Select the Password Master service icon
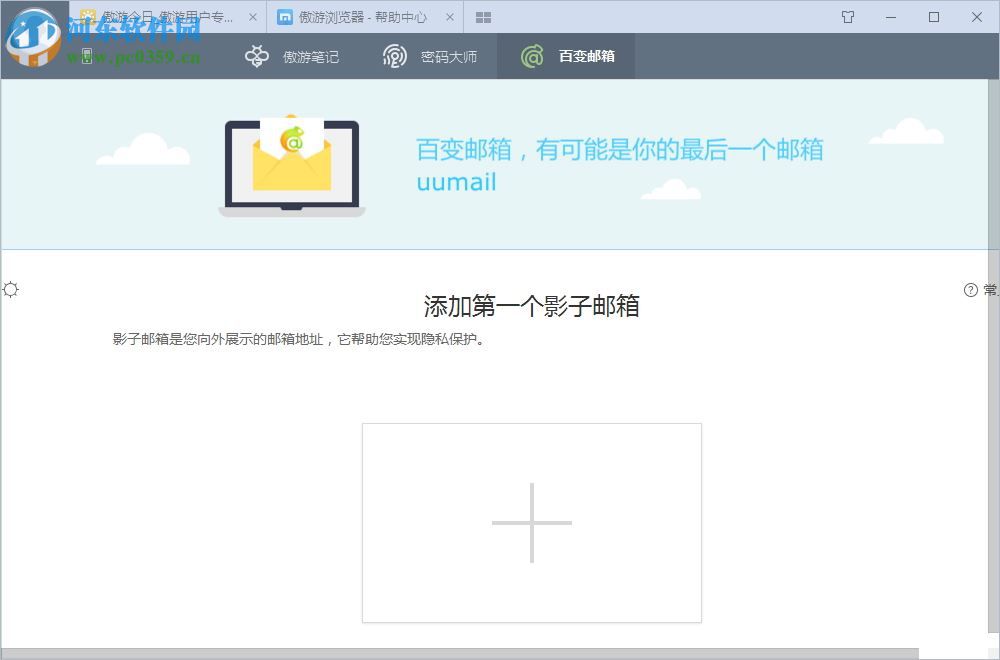Image resolution: width=1000 pixels, height=660 pixels. (396, 56)
